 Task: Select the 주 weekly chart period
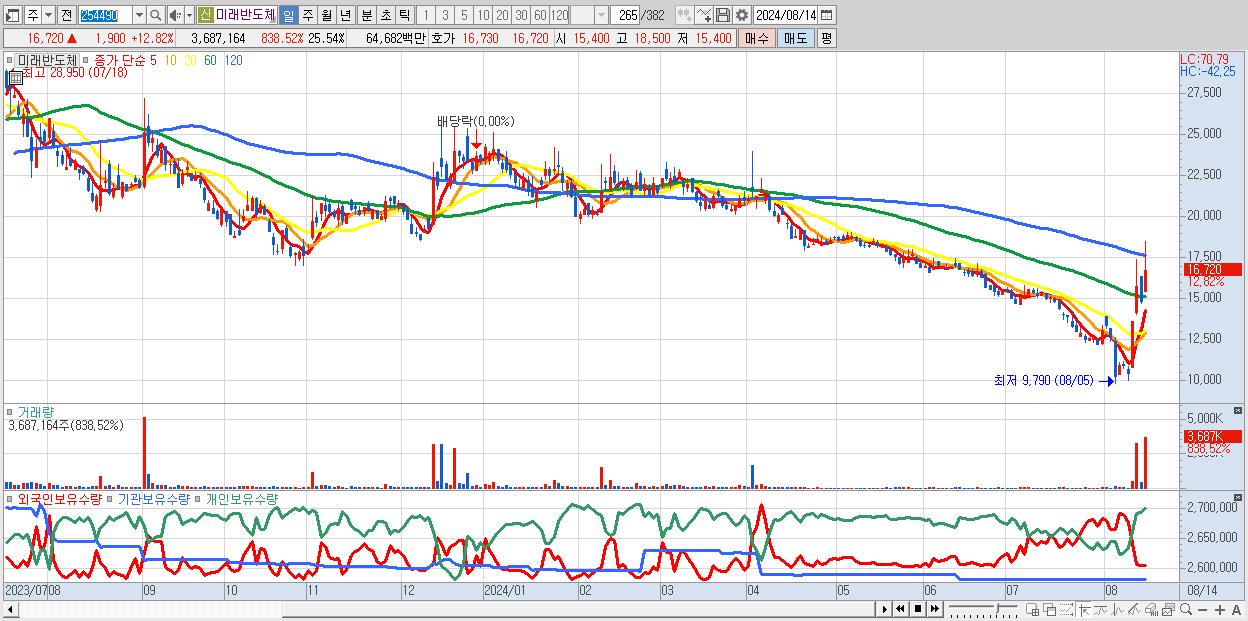coord(307,15)
